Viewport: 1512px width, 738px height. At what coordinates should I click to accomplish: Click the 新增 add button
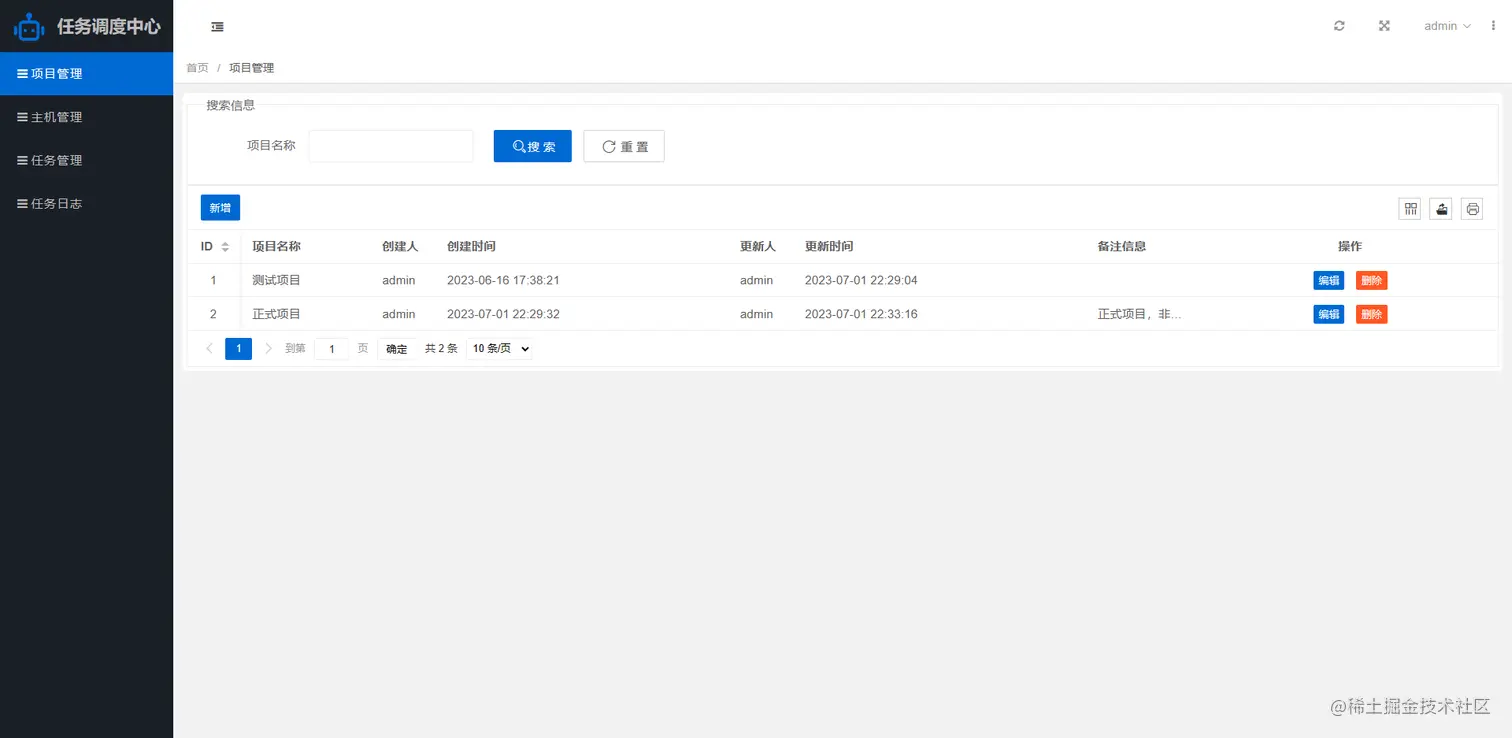(x=220, y=208)
